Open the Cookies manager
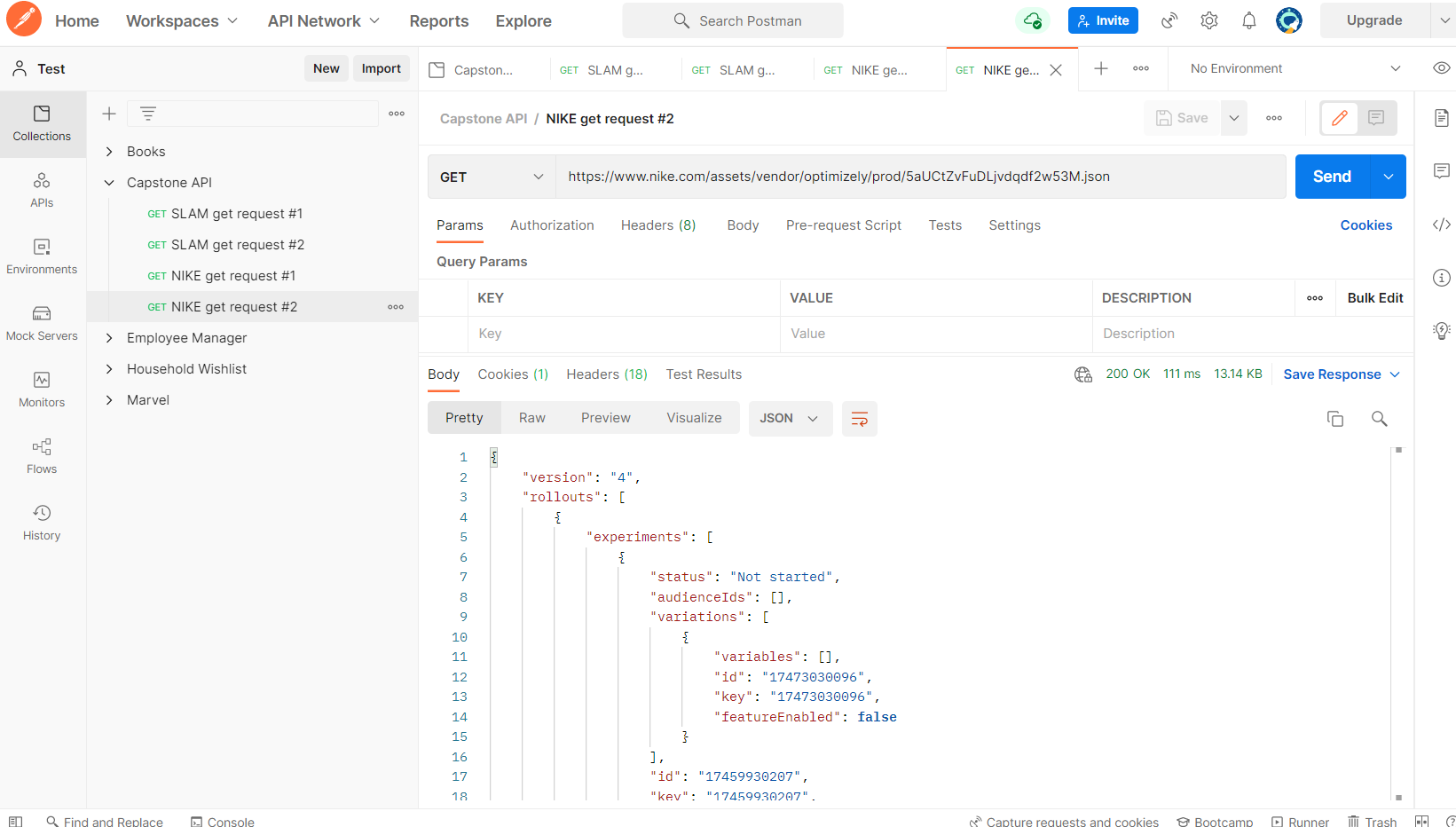The image size is (1456, 827). tap(1365, 225)
